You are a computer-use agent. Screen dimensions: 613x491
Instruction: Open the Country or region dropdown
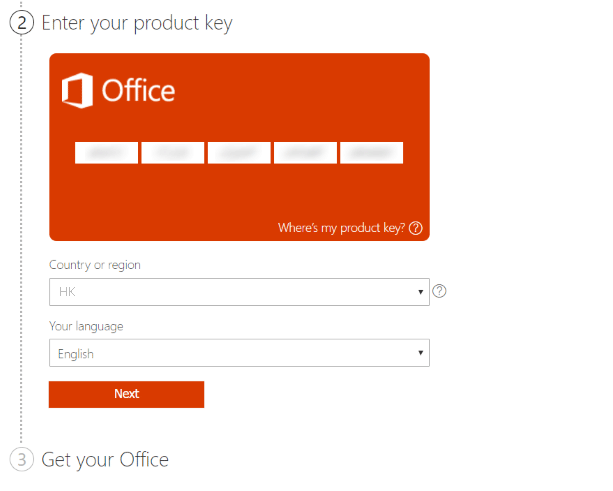coord(239,292)
